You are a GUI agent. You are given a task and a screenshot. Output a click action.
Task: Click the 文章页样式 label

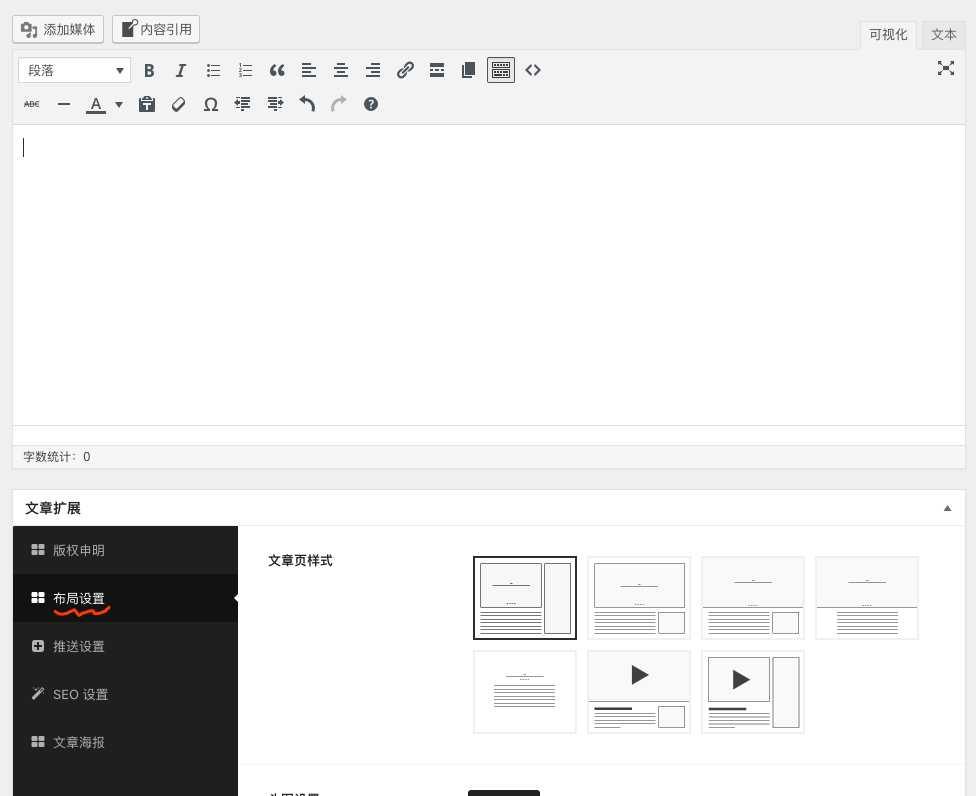300,561
